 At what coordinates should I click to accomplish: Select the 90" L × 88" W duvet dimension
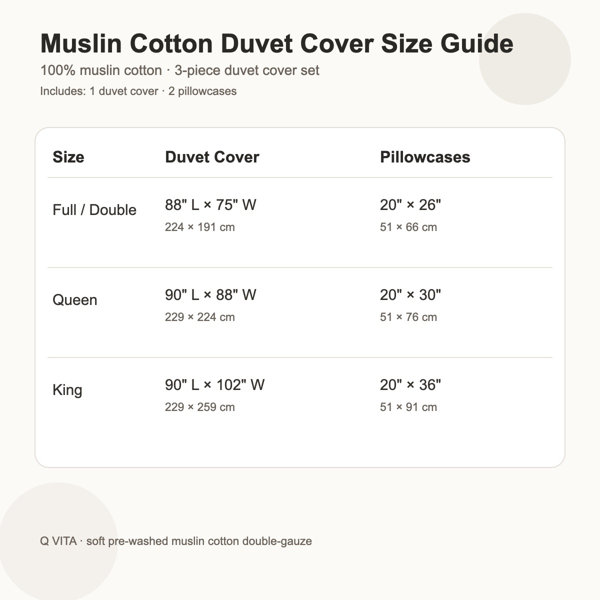pos(210,295)
